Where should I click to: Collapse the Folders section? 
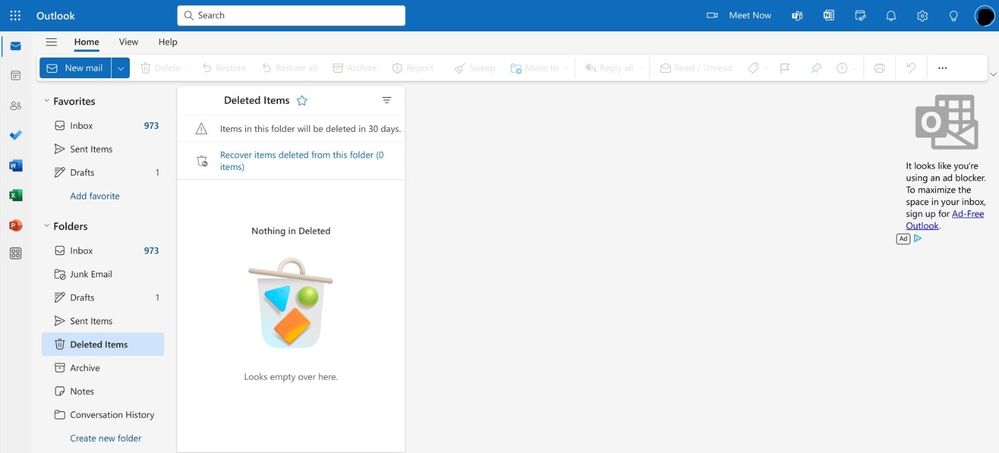[x=47, y=226]
